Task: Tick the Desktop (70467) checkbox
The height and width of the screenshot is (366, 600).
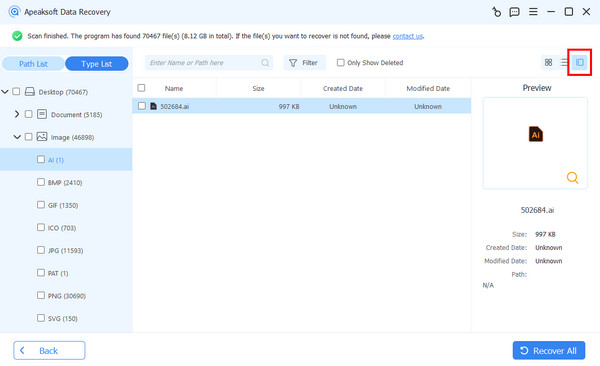Action: (x=16, y=92)
